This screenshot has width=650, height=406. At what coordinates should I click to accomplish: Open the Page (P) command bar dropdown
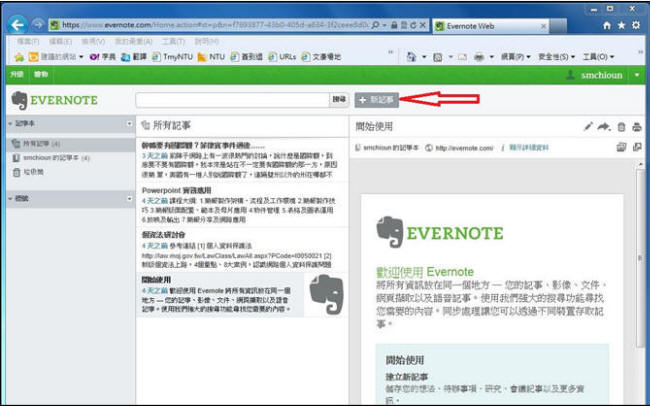516,57
